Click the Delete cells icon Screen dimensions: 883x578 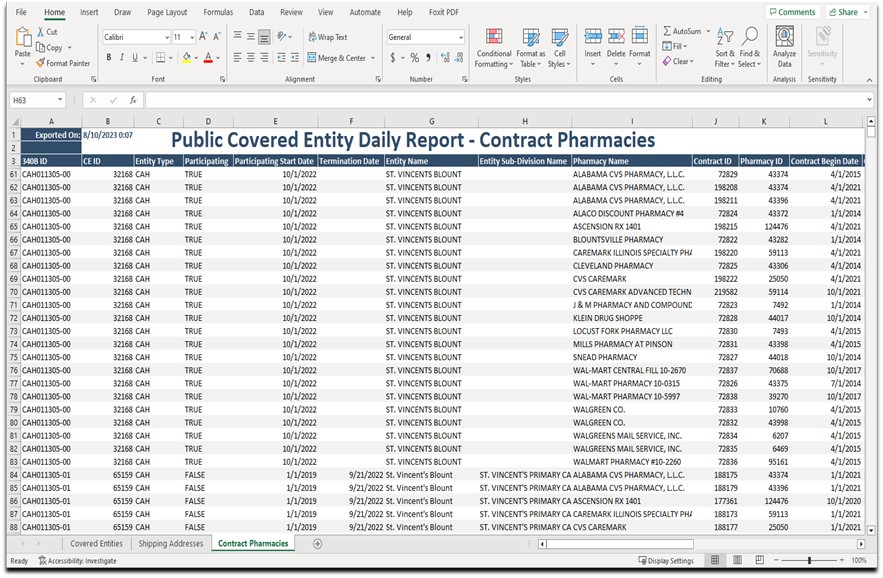[x=616, y=37]
